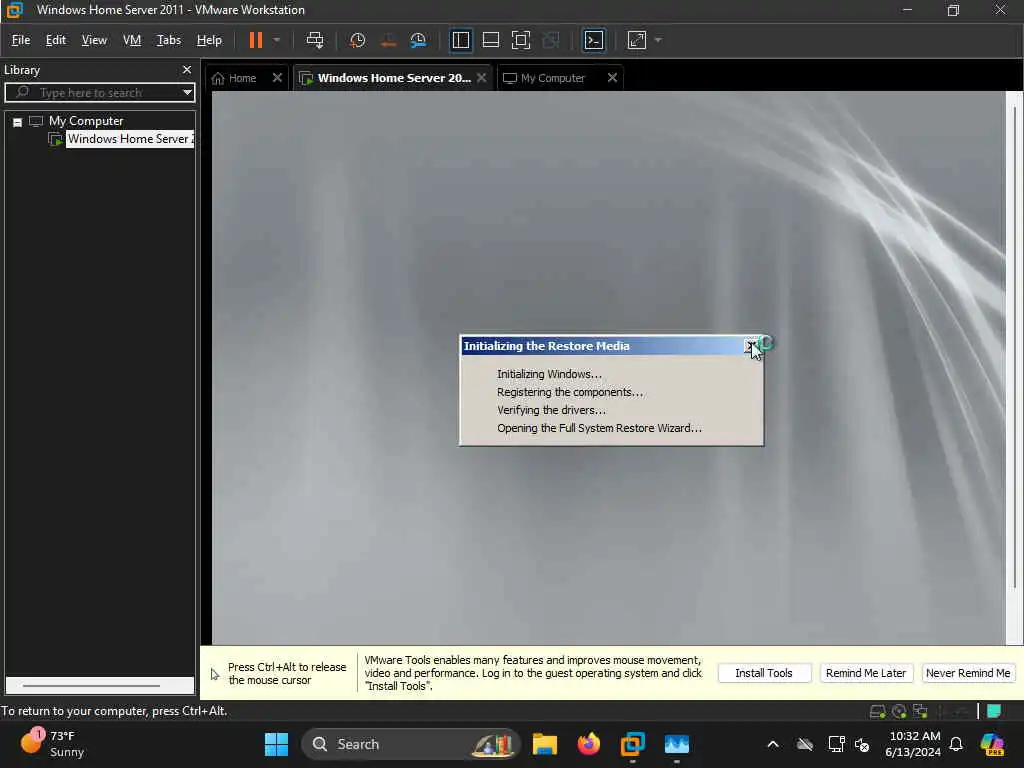Click the Never Remind Me button
1024x768 pixels.
(x=968, y=673)
